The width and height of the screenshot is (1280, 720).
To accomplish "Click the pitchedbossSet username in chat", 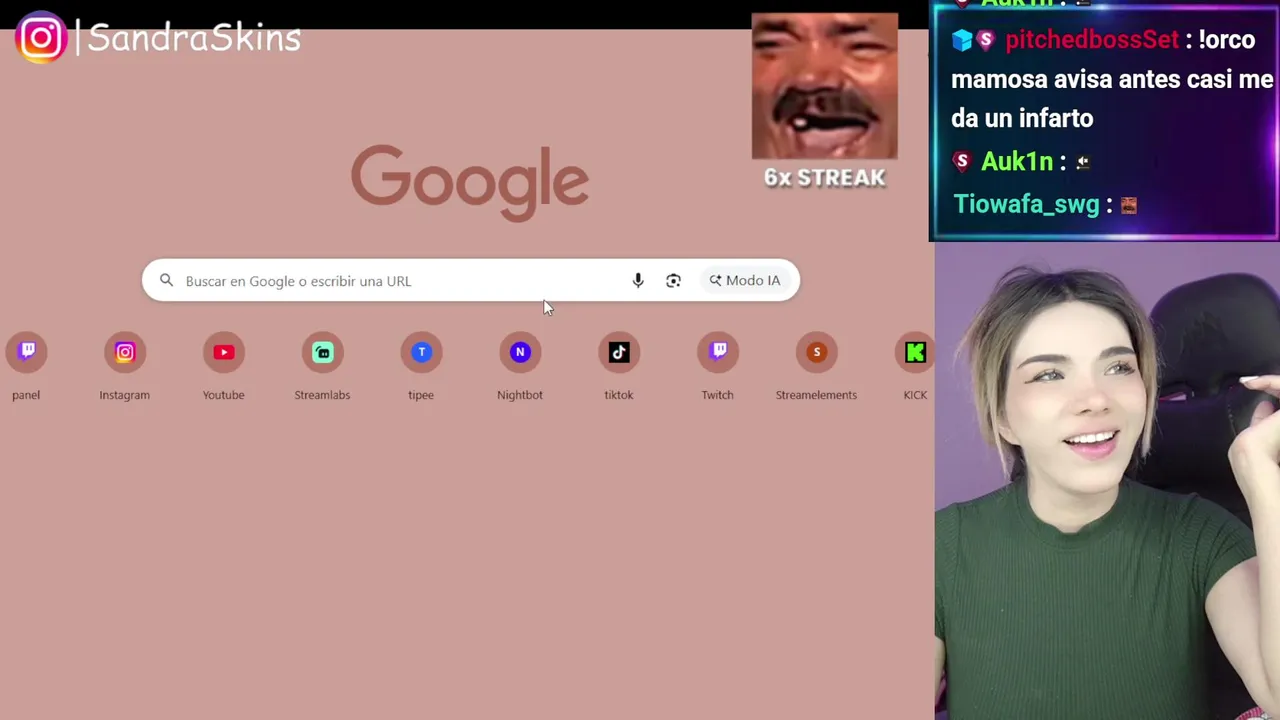I will [x=1092, y=40].
